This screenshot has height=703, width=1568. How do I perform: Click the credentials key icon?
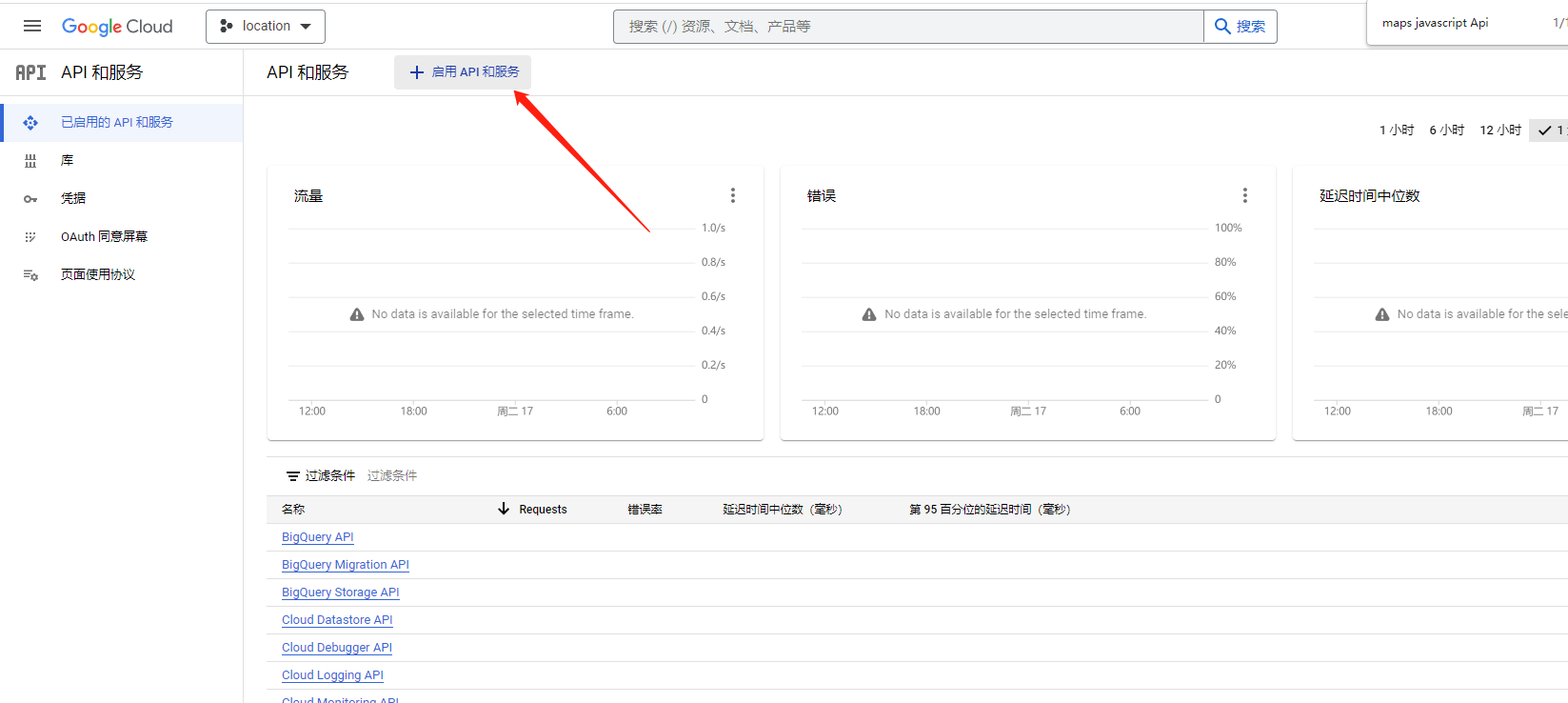click(30, 199)
